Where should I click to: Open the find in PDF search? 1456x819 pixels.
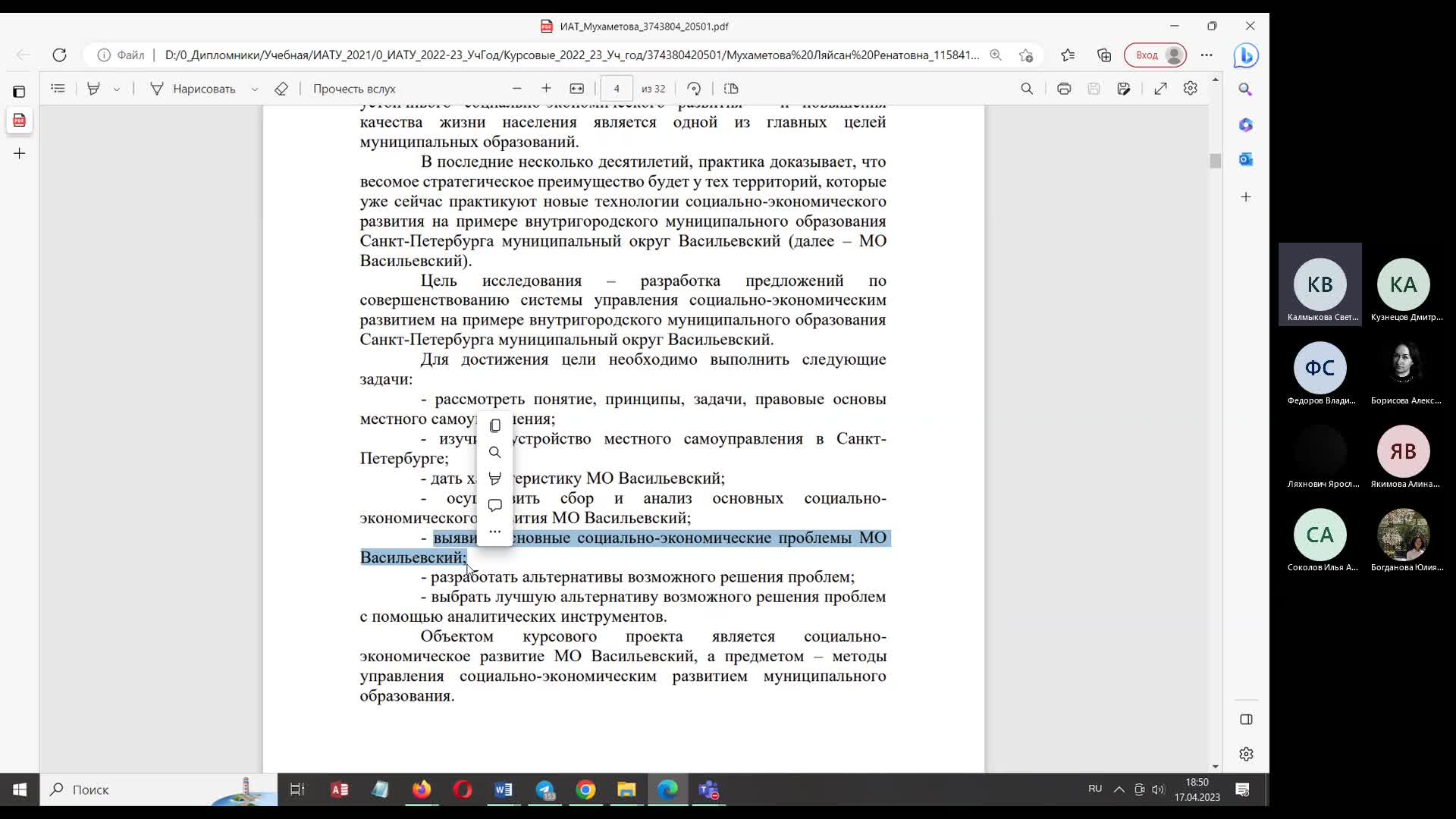coord(1027,89)
